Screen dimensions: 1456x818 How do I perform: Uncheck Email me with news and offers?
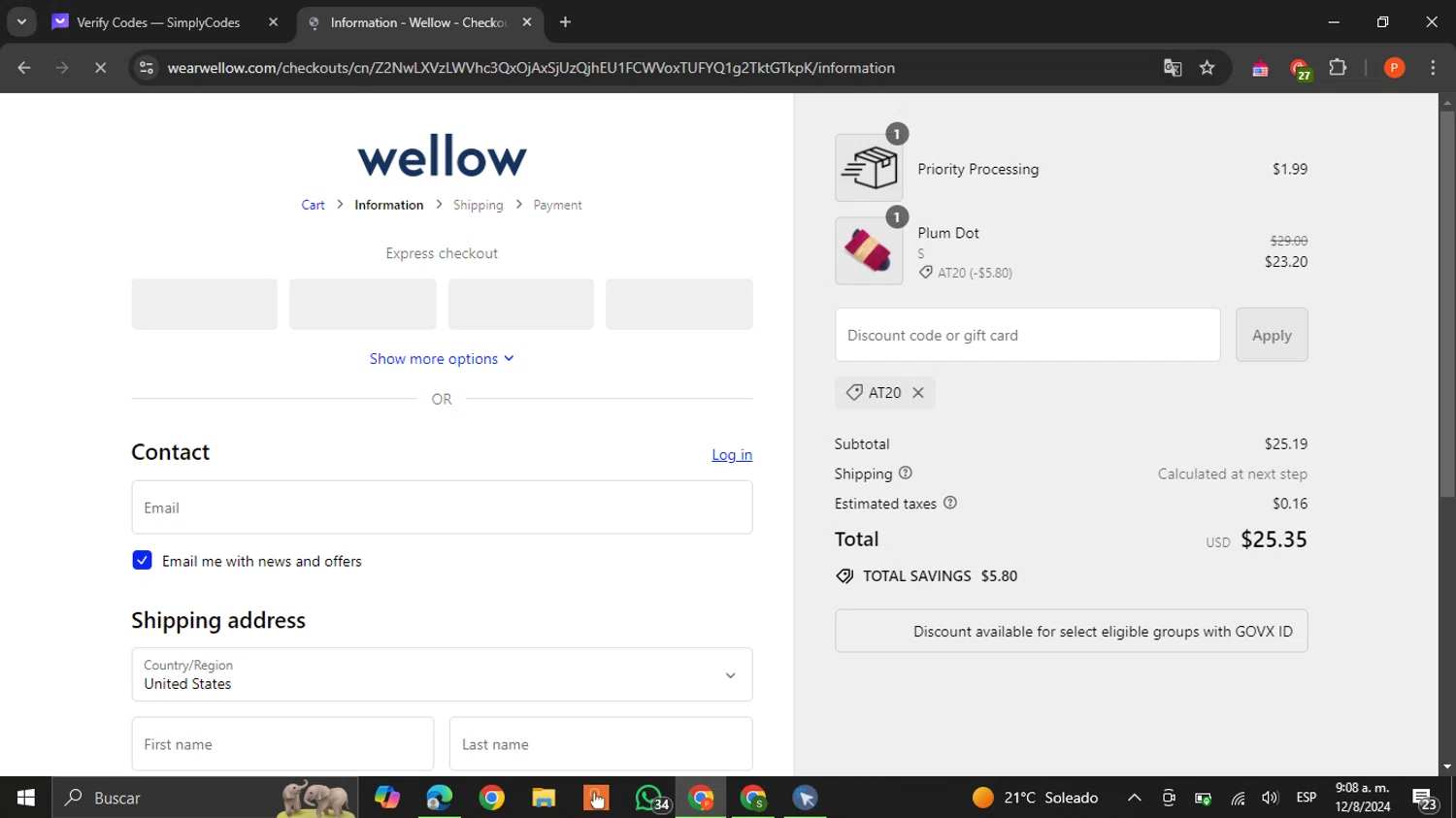click(x=142, y=561)
